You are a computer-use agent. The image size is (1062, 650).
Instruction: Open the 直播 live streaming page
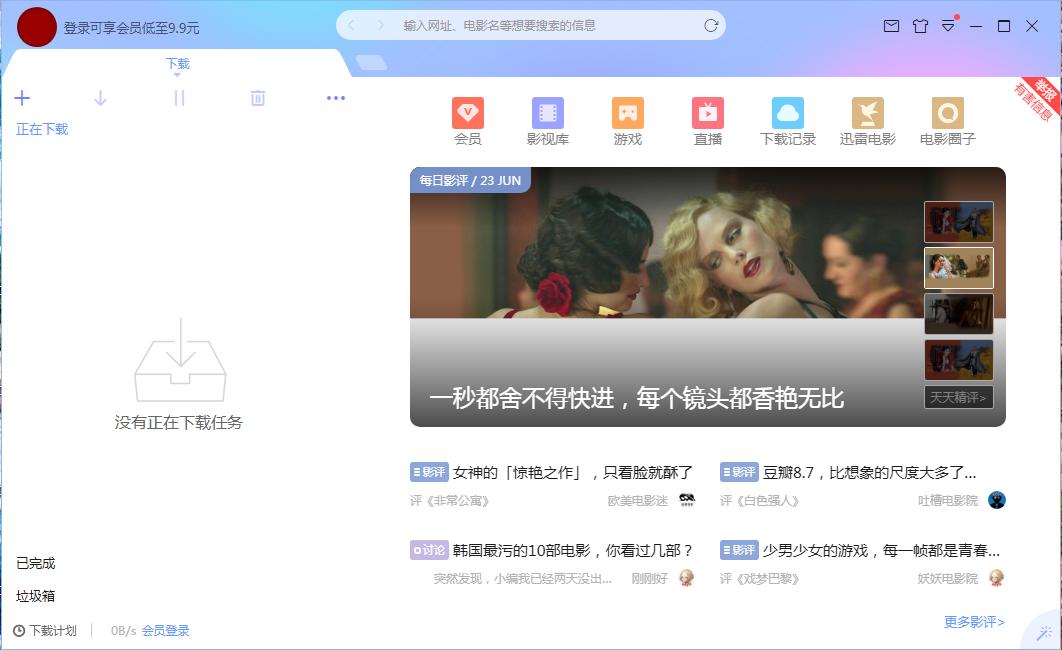click(x=708, y=121)
